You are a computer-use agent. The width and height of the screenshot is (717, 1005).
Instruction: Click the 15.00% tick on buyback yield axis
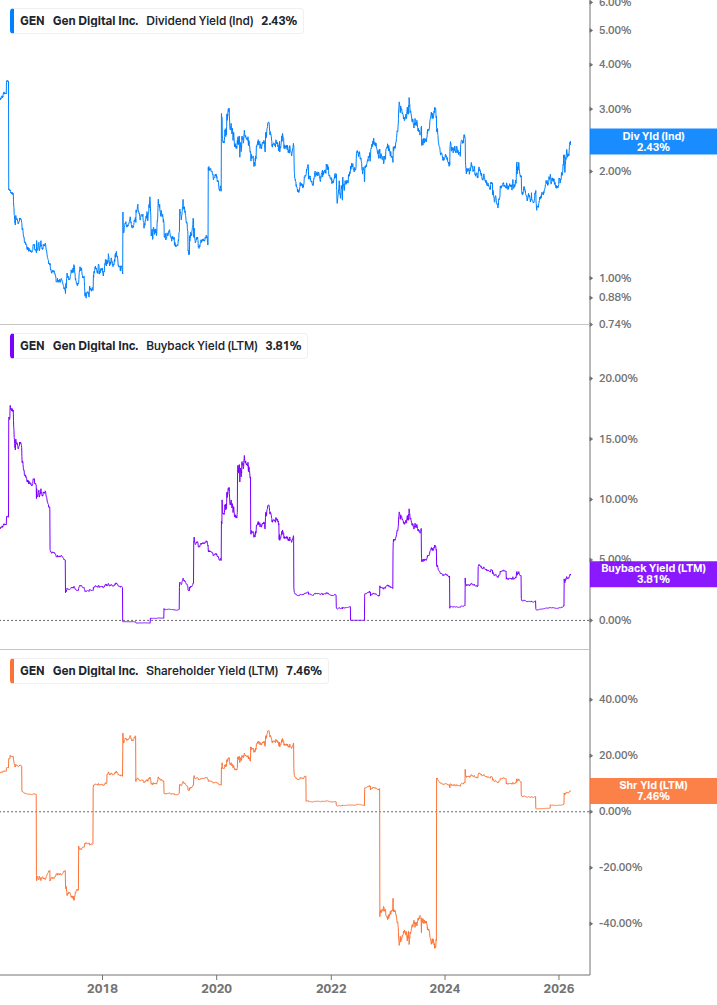click(618, 440)
